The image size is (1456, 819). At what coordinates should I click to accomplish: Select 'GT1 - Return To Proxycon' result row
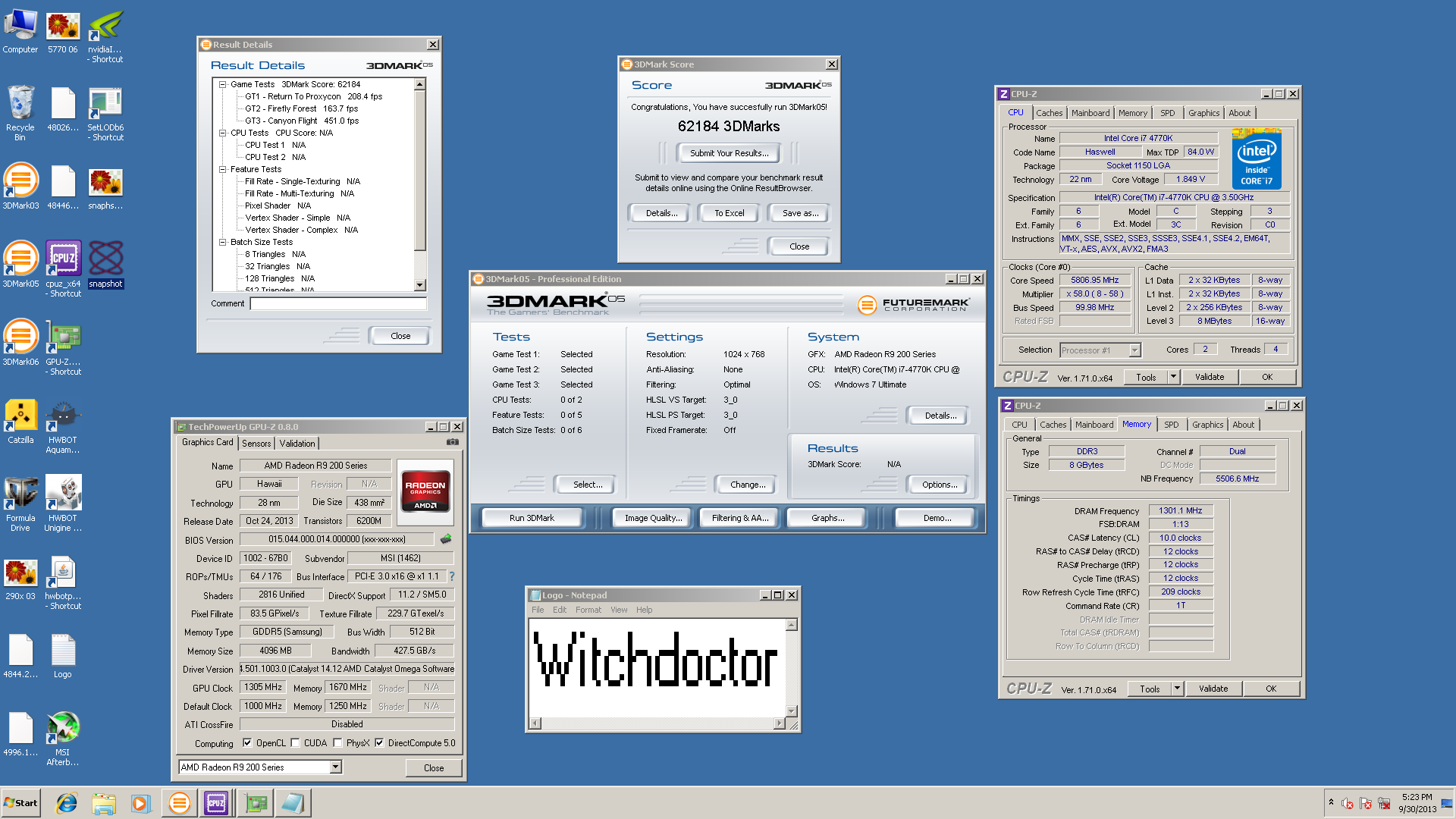312,97
